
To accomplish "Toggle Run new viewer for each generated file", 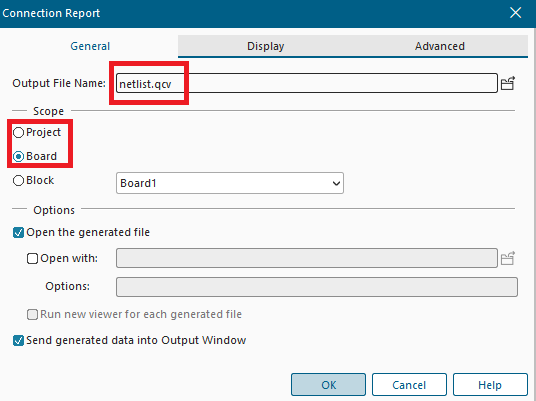I will point(32,314).
